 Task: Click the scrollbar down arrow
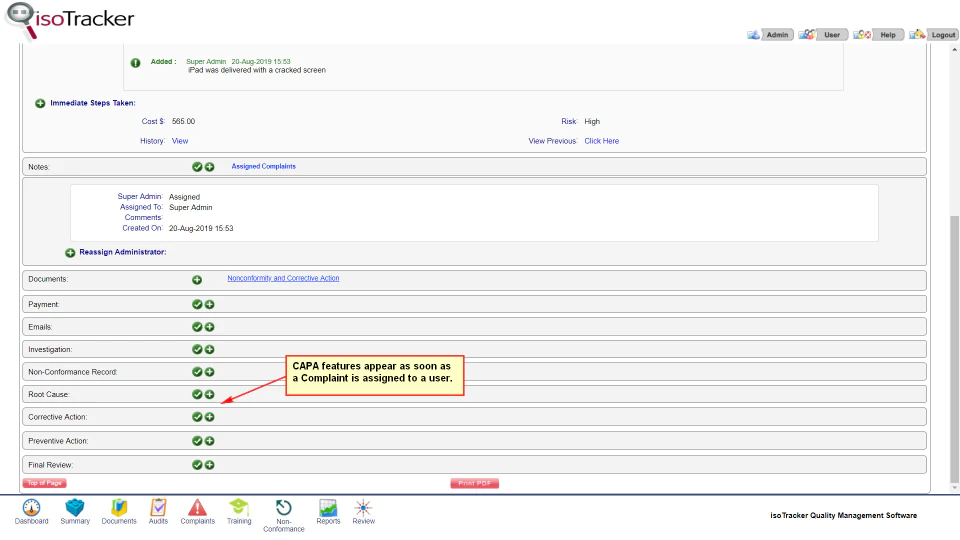point(954,488)
